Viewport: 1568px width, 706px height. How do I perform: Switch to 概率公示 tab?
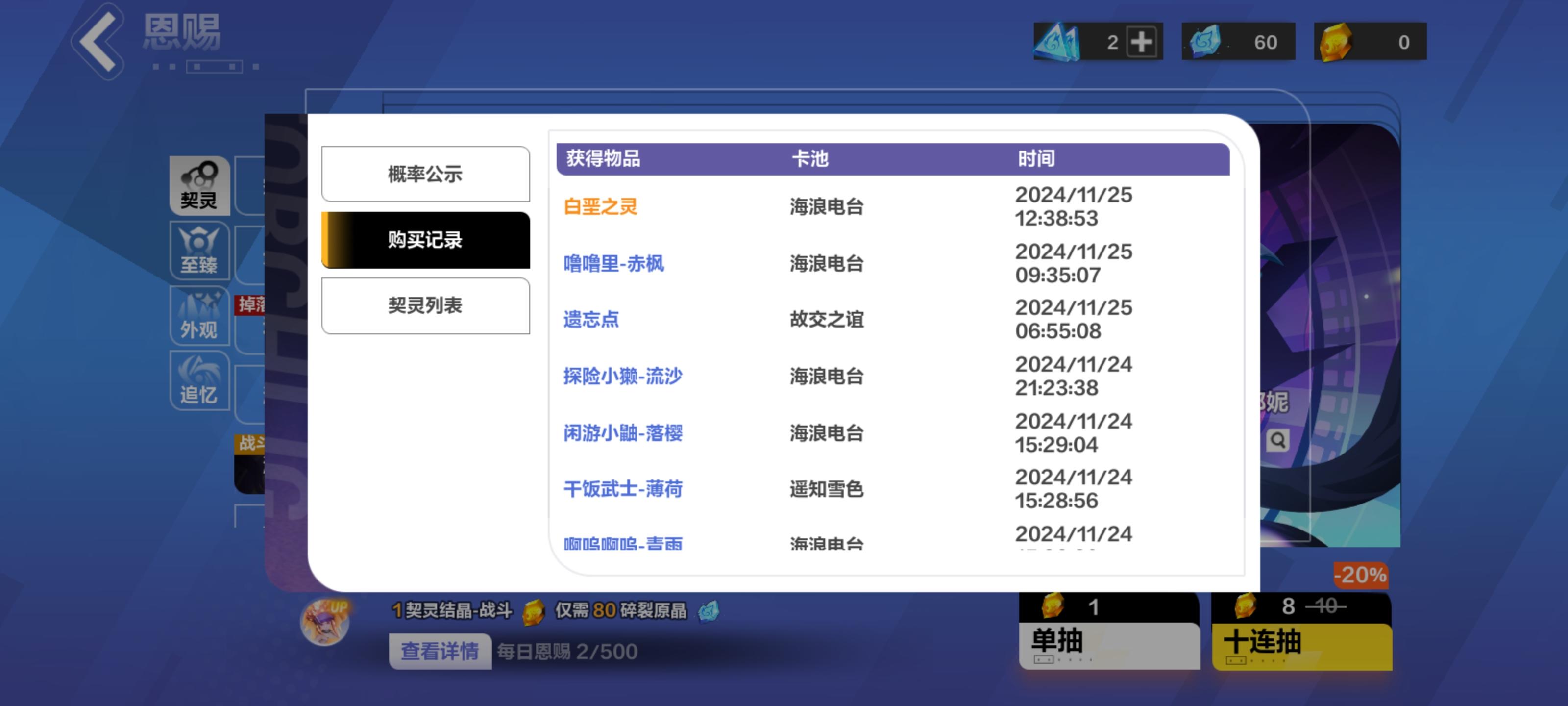point(425,174)
